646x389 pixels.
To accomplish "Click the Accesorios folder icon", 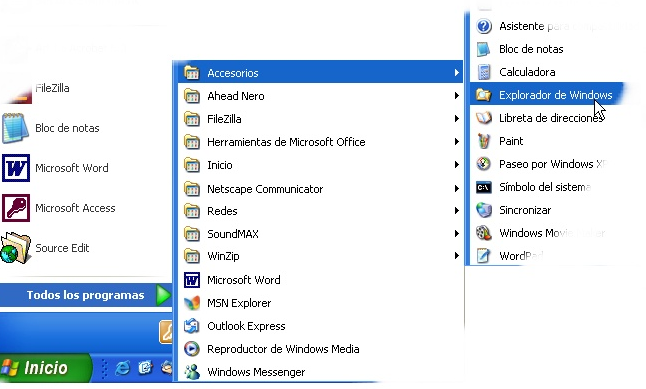I will pos(192,73).
